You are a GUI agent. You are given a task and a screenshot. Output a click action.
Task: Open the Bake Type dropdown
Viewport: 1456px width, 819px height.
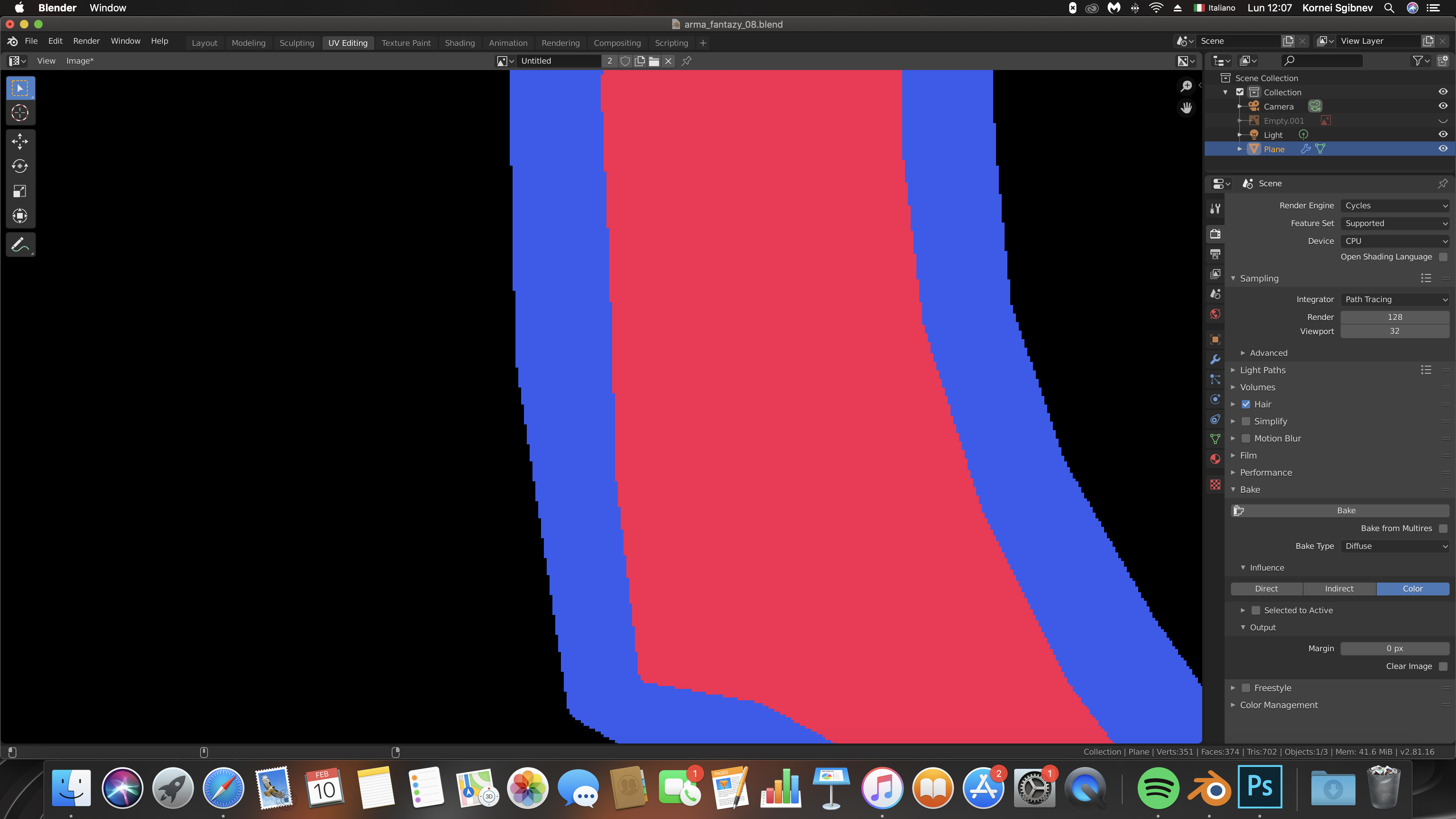coord(1395,546)
